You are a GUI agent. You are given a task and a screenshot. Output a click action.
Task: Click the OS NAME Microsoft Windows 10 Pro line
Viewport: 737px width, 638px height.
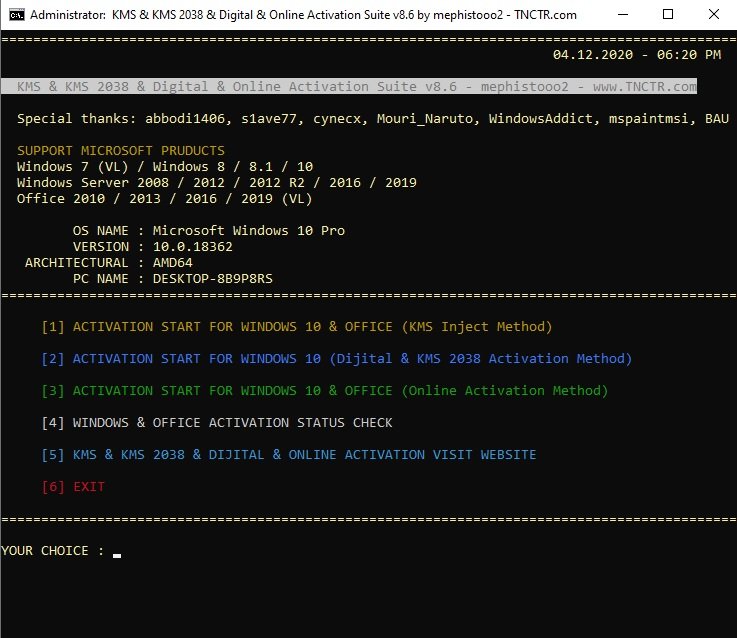click(x=208, y=231)
